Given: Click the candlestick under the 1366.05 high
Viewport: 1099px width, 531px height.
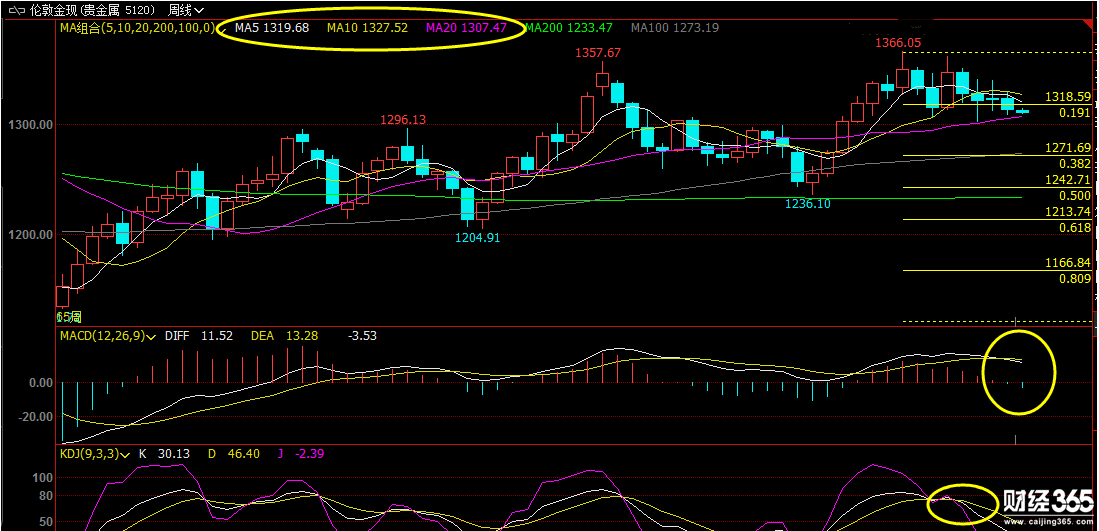Looking at the screenshot, I should click(903, 77).
